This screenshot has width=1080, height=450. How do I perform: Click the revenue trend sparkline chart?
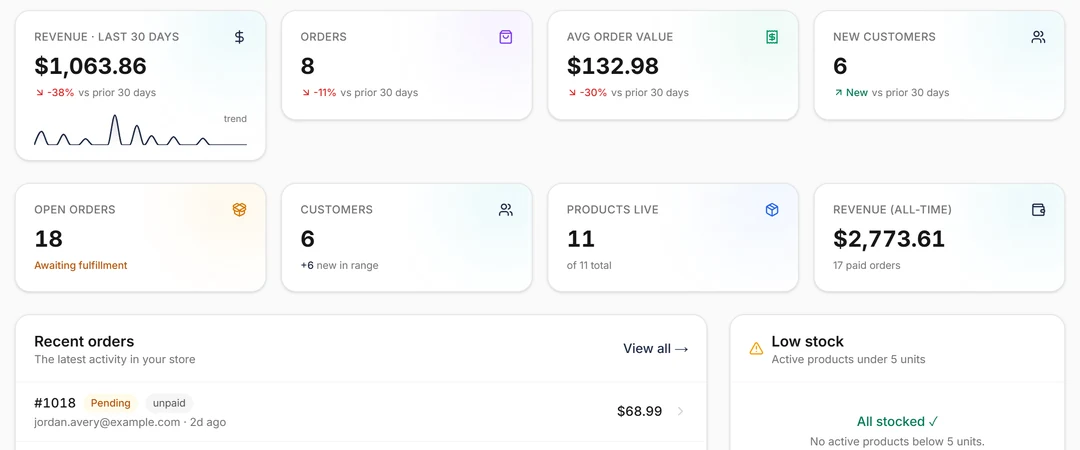(141, 130)
